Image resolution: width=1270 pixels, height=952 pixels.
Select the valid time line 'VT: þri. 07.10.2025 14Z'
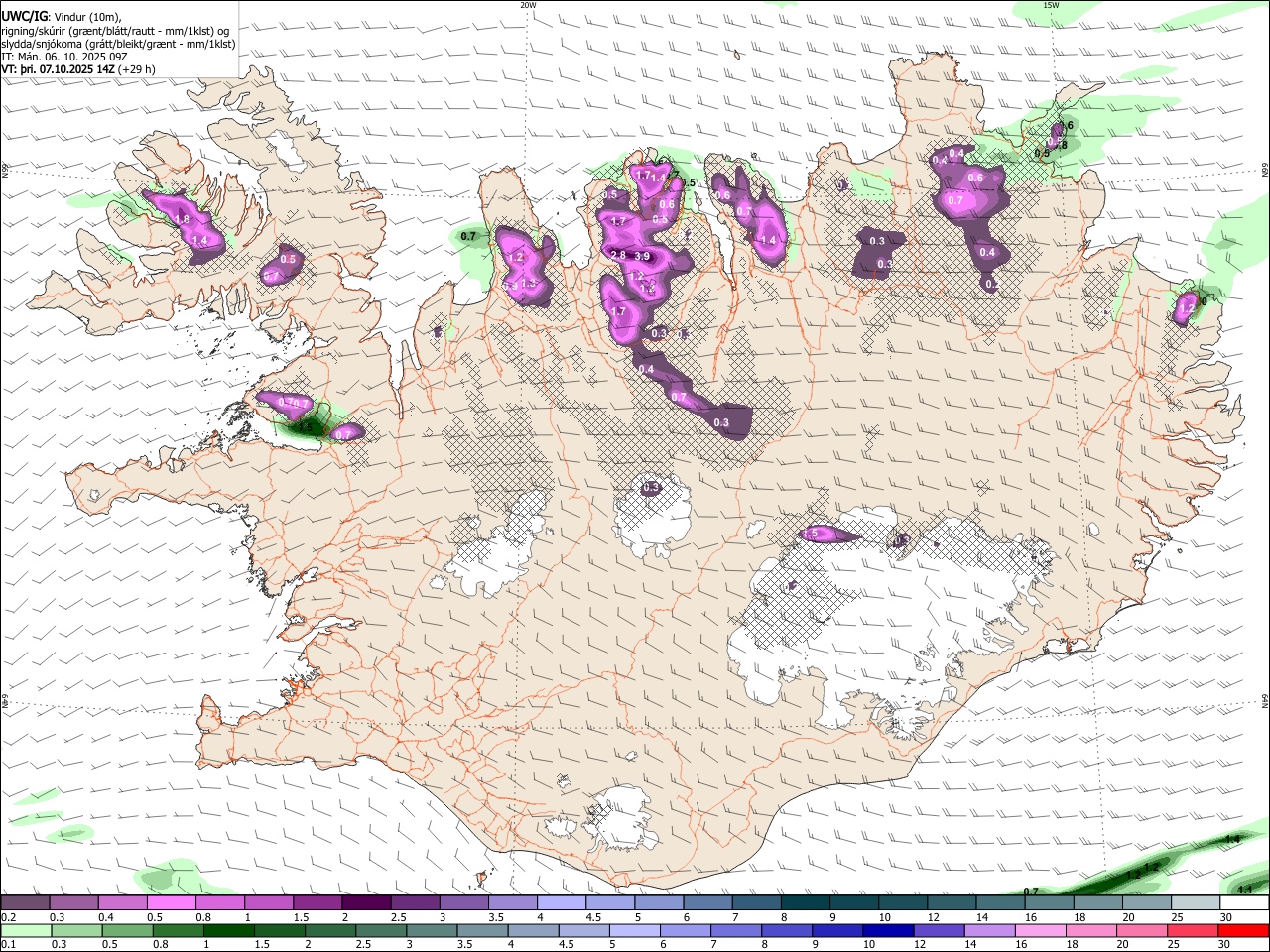59,70
